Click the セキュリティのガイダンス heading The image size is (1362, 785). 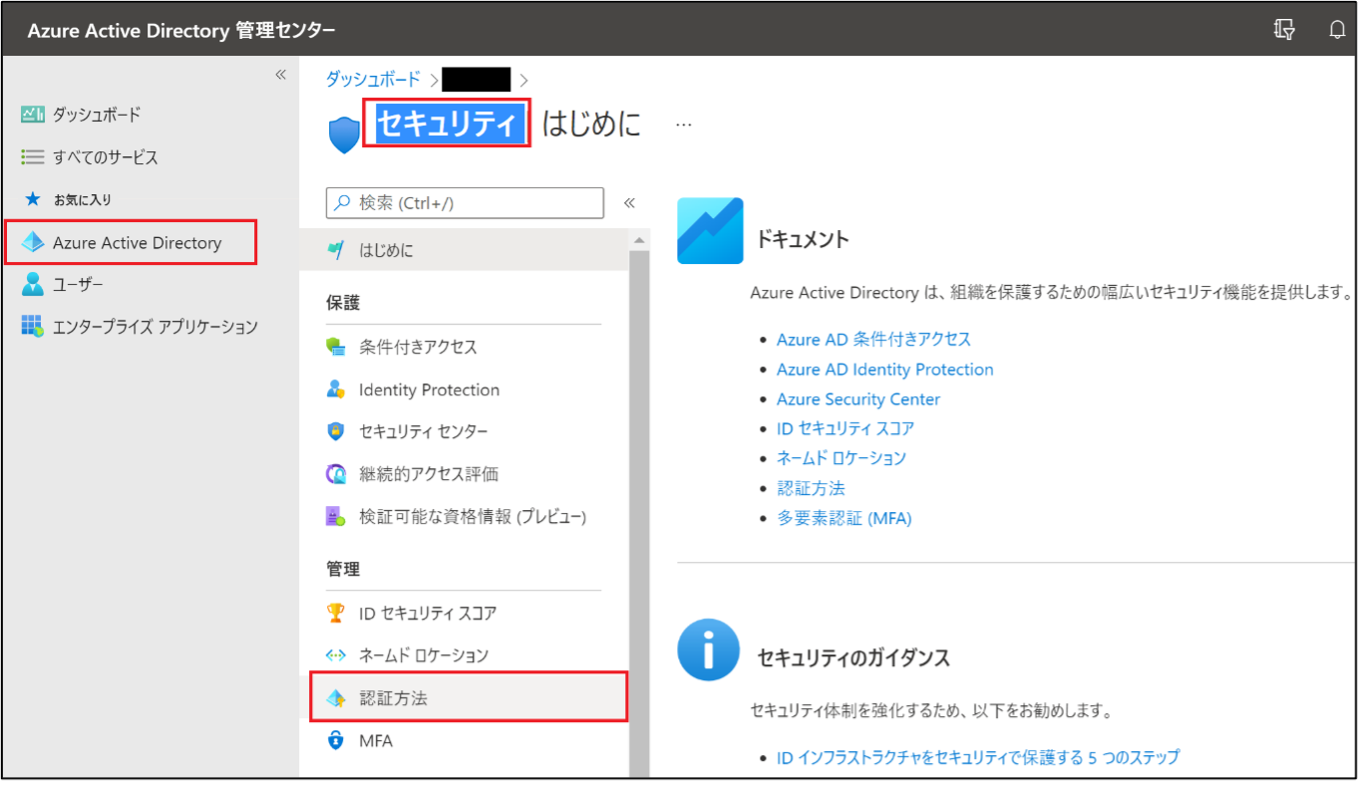pos(853,657)
